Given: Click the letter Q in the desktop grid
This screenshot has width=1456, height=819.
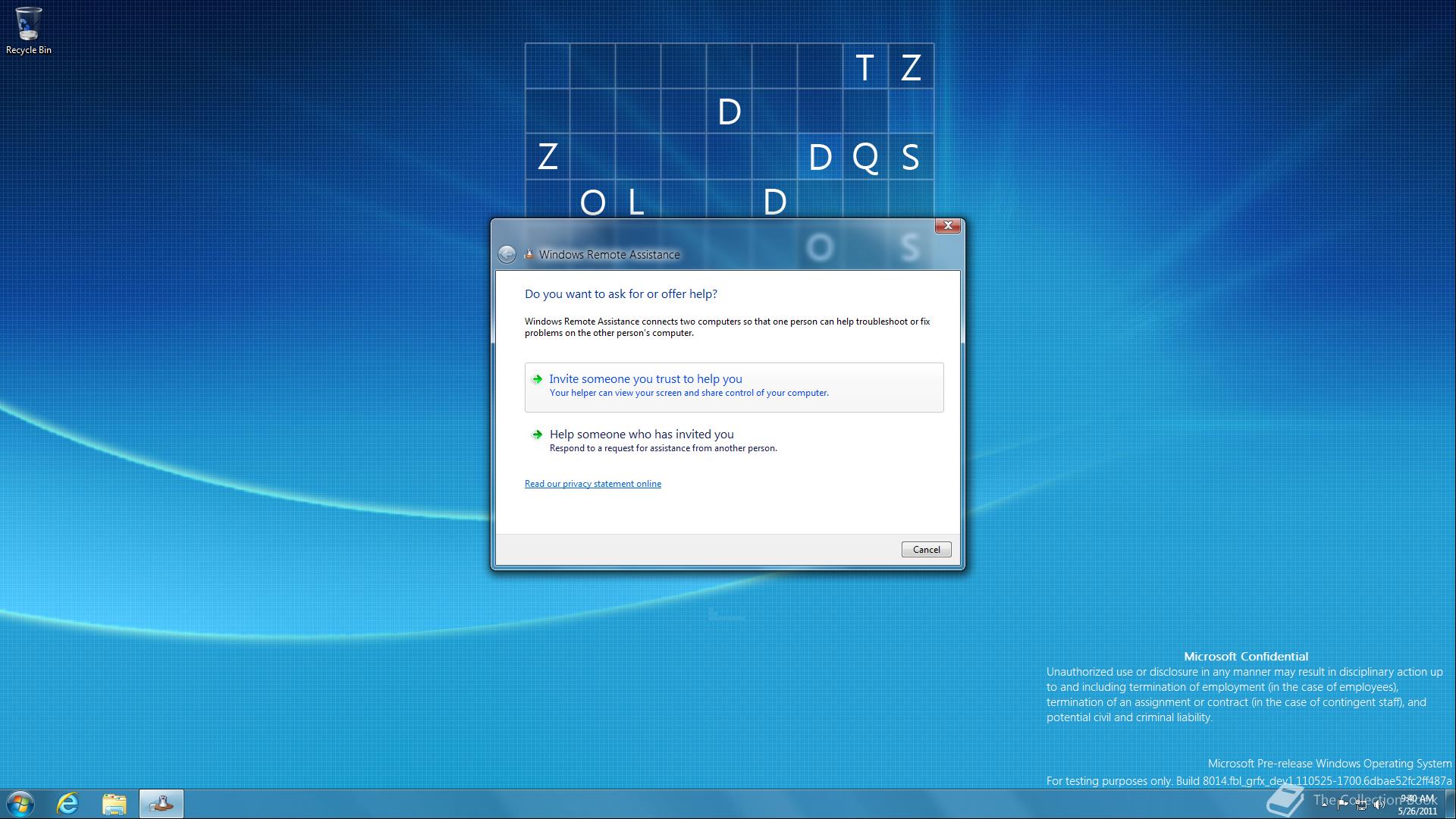Looking at the screenshot, I should [865, 158].
